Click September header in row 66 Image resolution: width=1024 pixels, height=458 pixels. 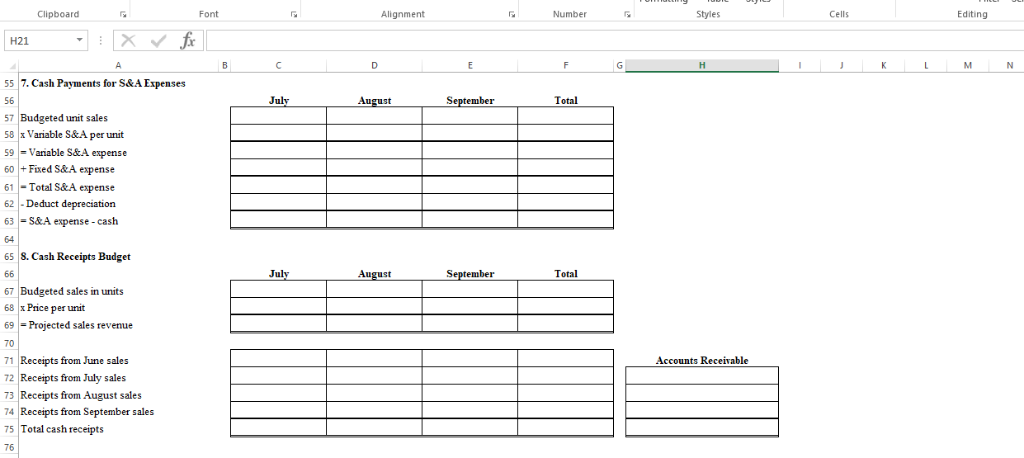(x=470, y=274)
